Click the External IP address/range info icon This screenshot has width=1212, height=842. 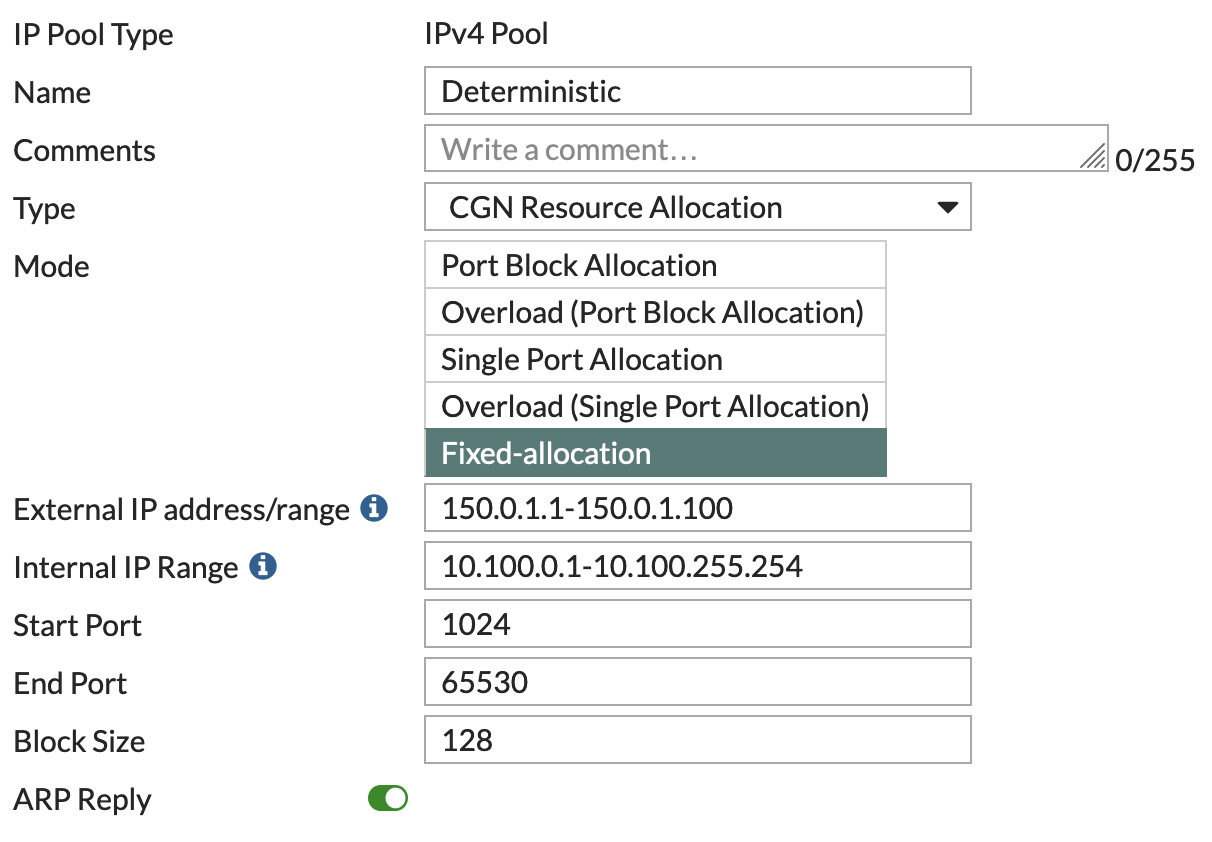(373, 509)
